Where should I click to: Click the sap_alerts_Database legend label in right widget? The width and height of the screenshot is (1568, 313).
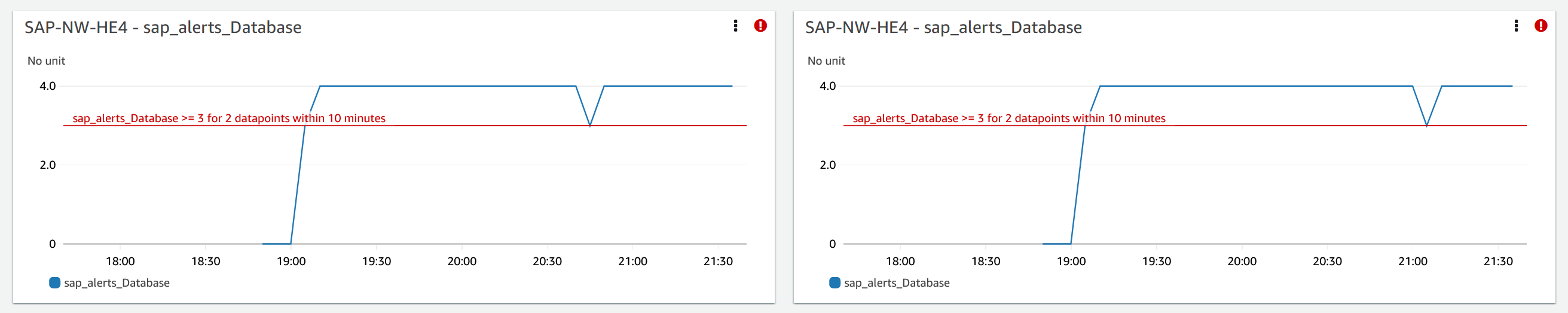897,283
